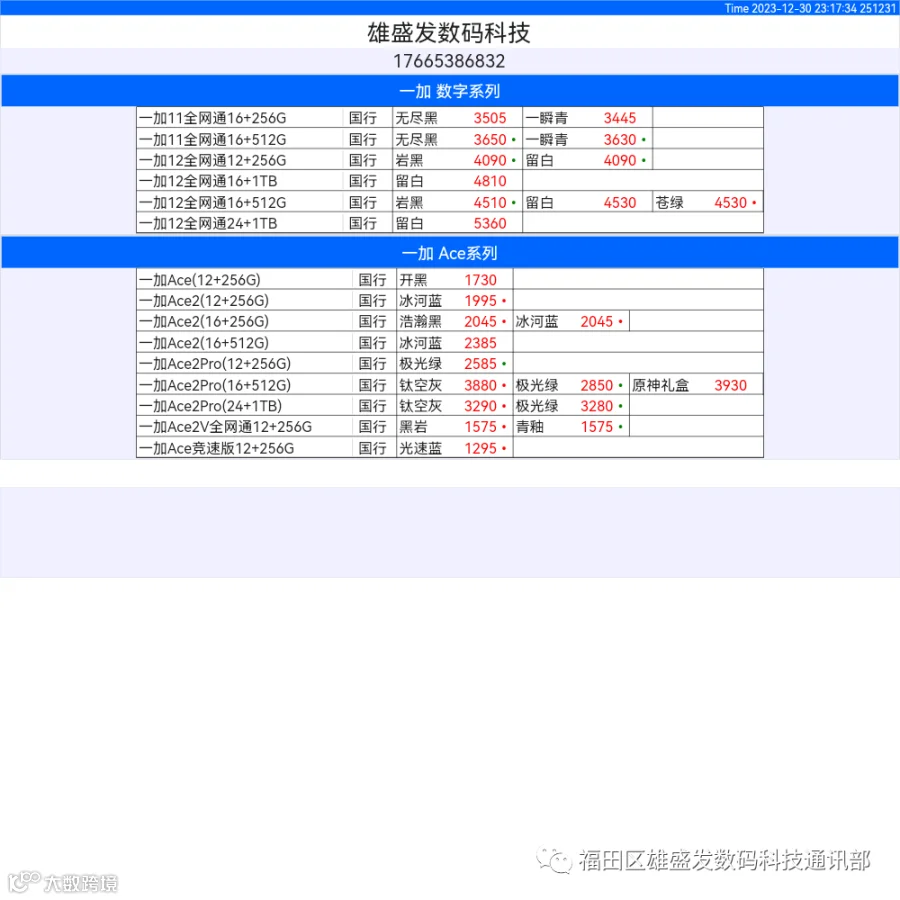Click 1575 price beside 青釉
Screen dimensions: 900x900
pos(597,426)
